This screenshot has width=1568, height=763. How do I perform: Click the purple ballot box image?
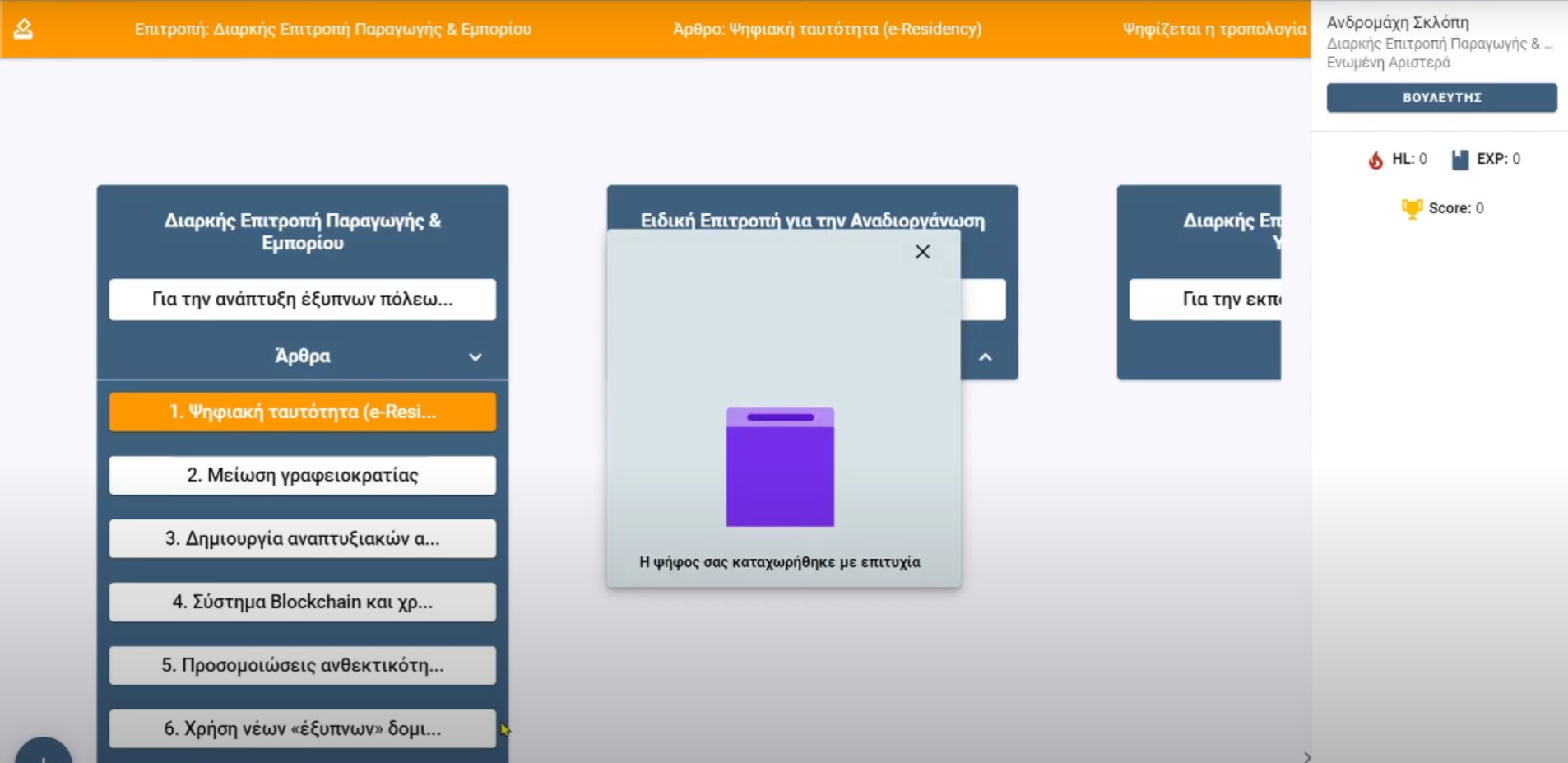[780, 467]
